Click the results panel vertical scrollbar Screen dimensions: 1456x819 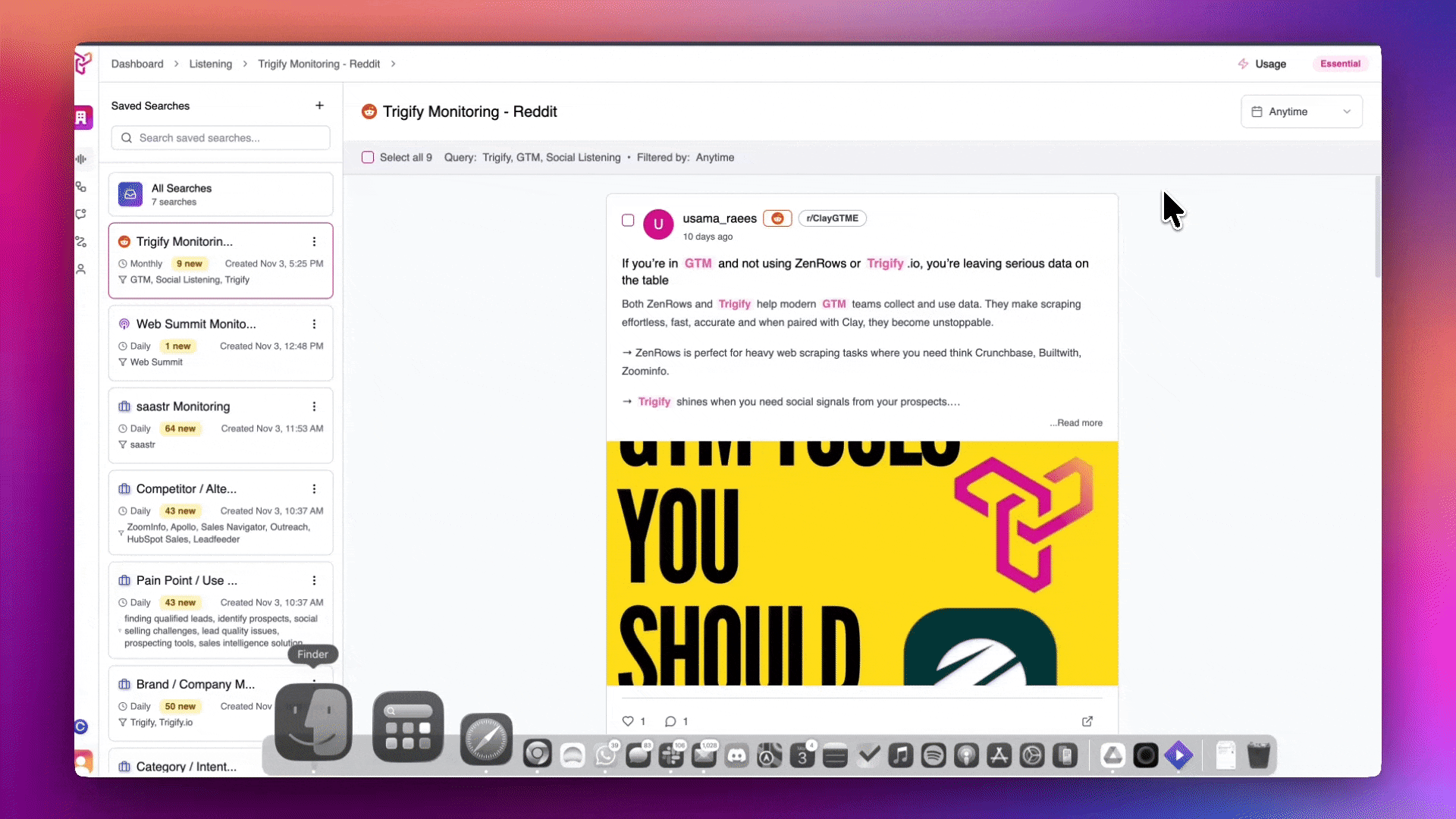tap(1377, 227)
